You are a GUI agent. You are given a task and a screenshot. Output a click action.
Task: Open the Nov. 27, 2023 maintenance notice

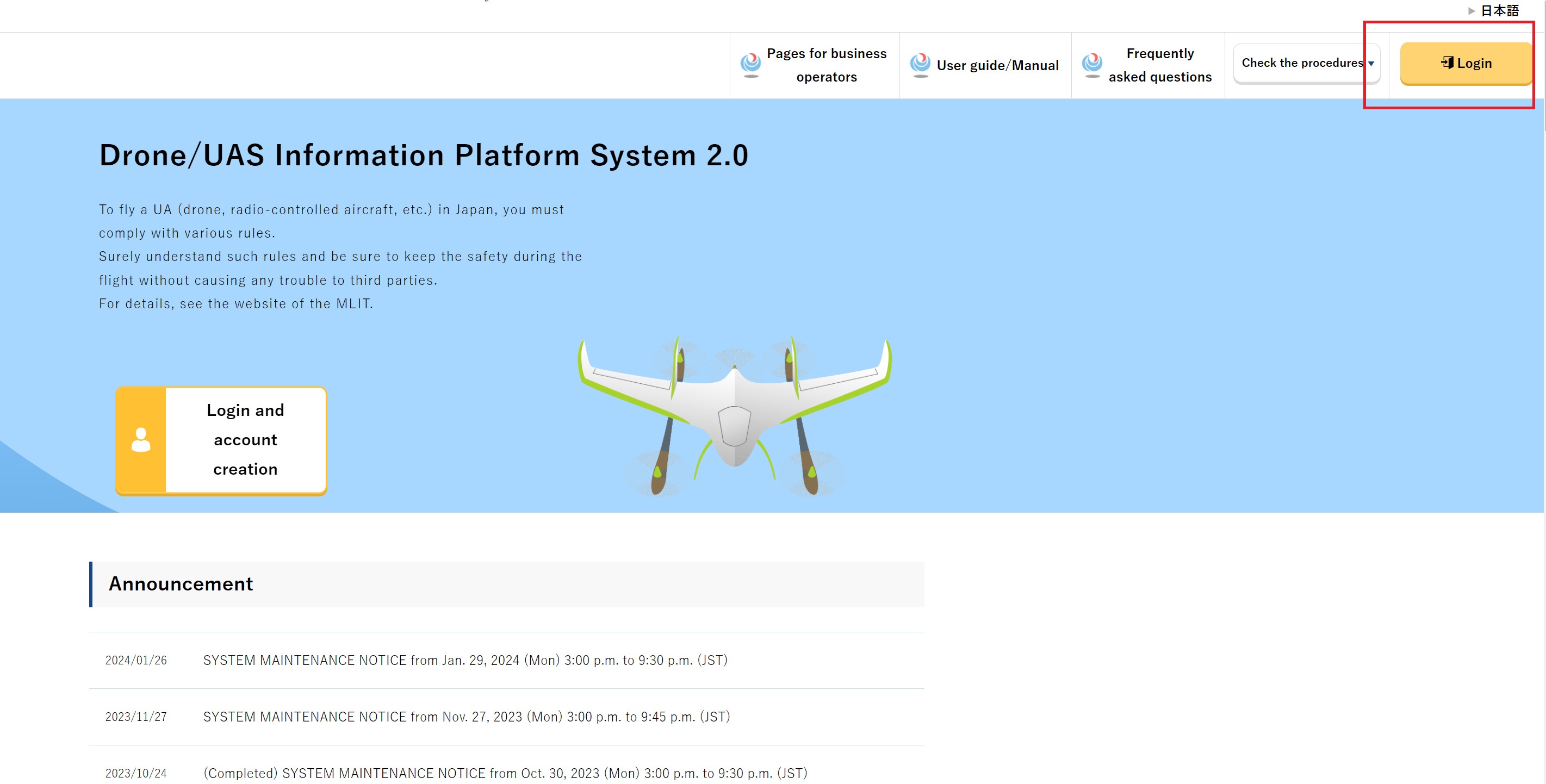coord(467,716)
